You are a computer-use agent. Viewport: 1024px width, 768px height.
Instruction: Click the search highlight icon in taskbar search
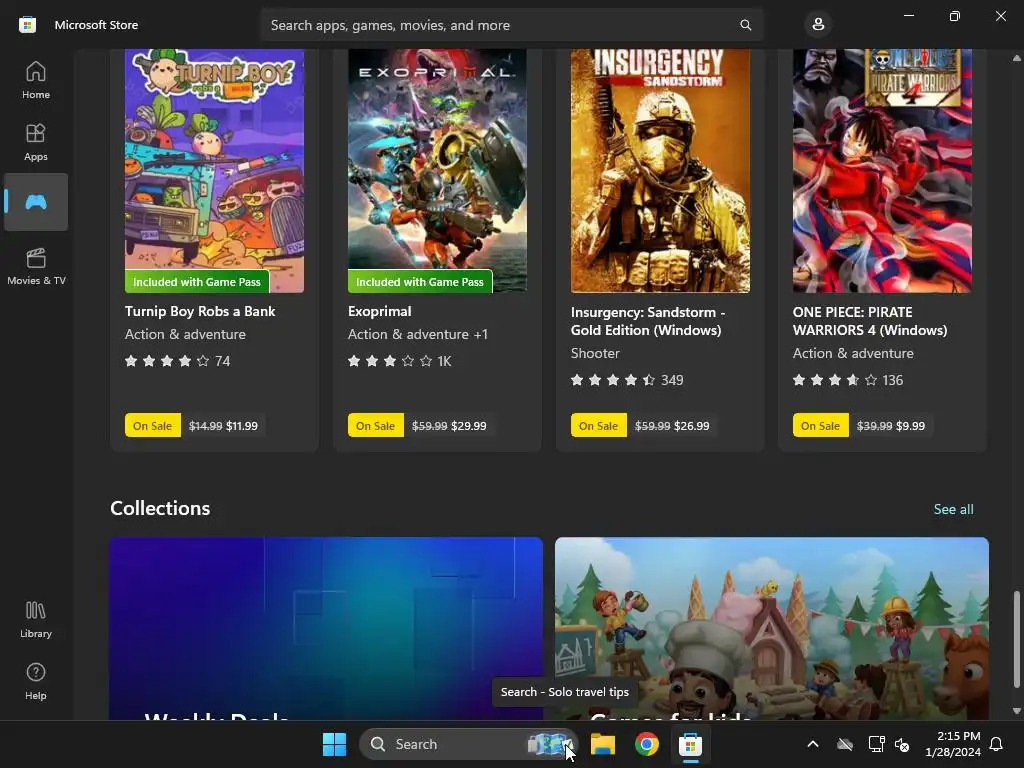click(549, 744)
